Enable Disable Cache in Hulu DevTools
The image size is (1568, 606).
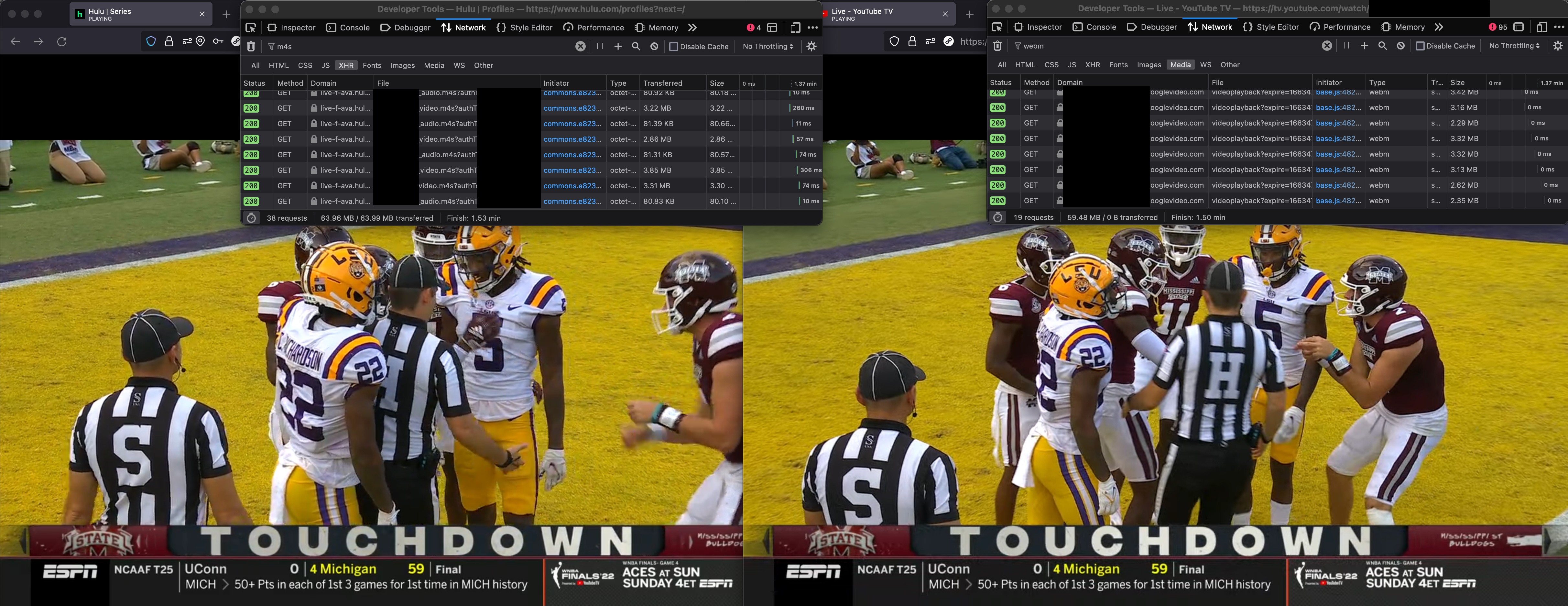click(x=699, y=46)
